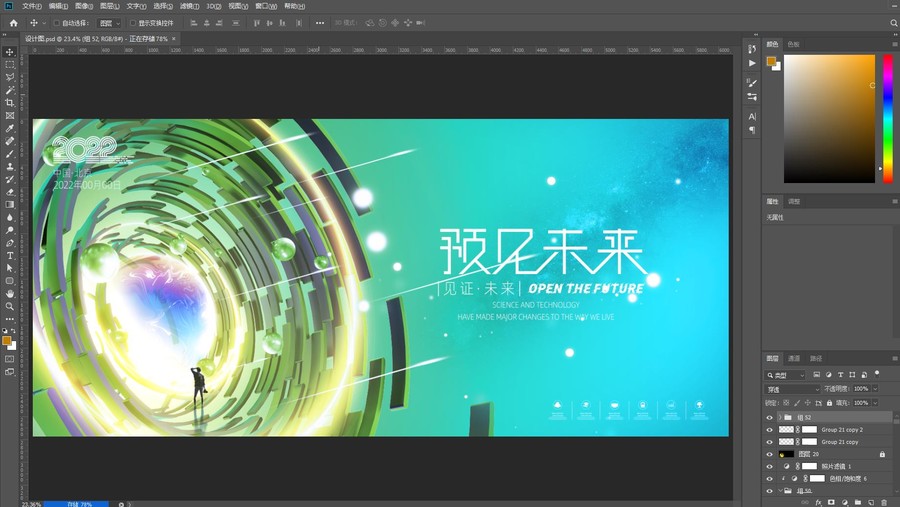Screen dimensions: 900x507
Task: Select the Gradient tool
Action: 10,204
